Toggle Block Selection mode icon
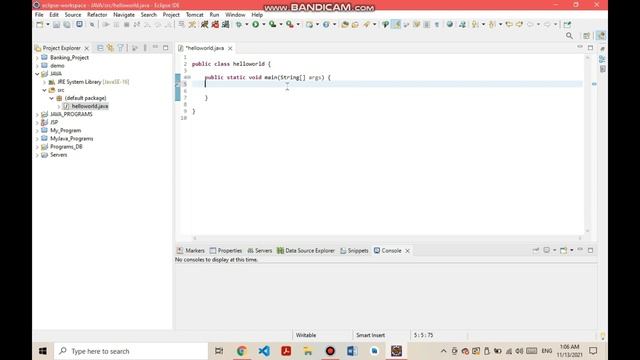 pos(427,24)
